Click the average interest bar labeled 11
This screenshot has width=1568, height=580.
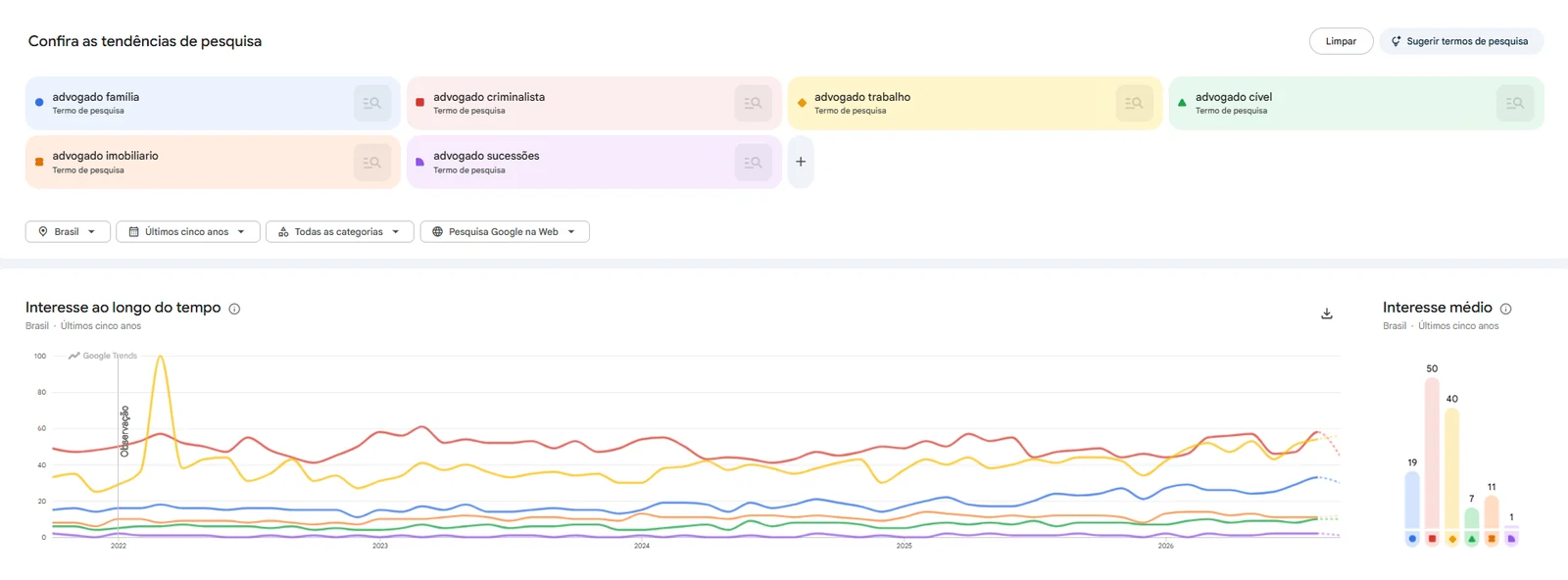(x=1492, y=512)
